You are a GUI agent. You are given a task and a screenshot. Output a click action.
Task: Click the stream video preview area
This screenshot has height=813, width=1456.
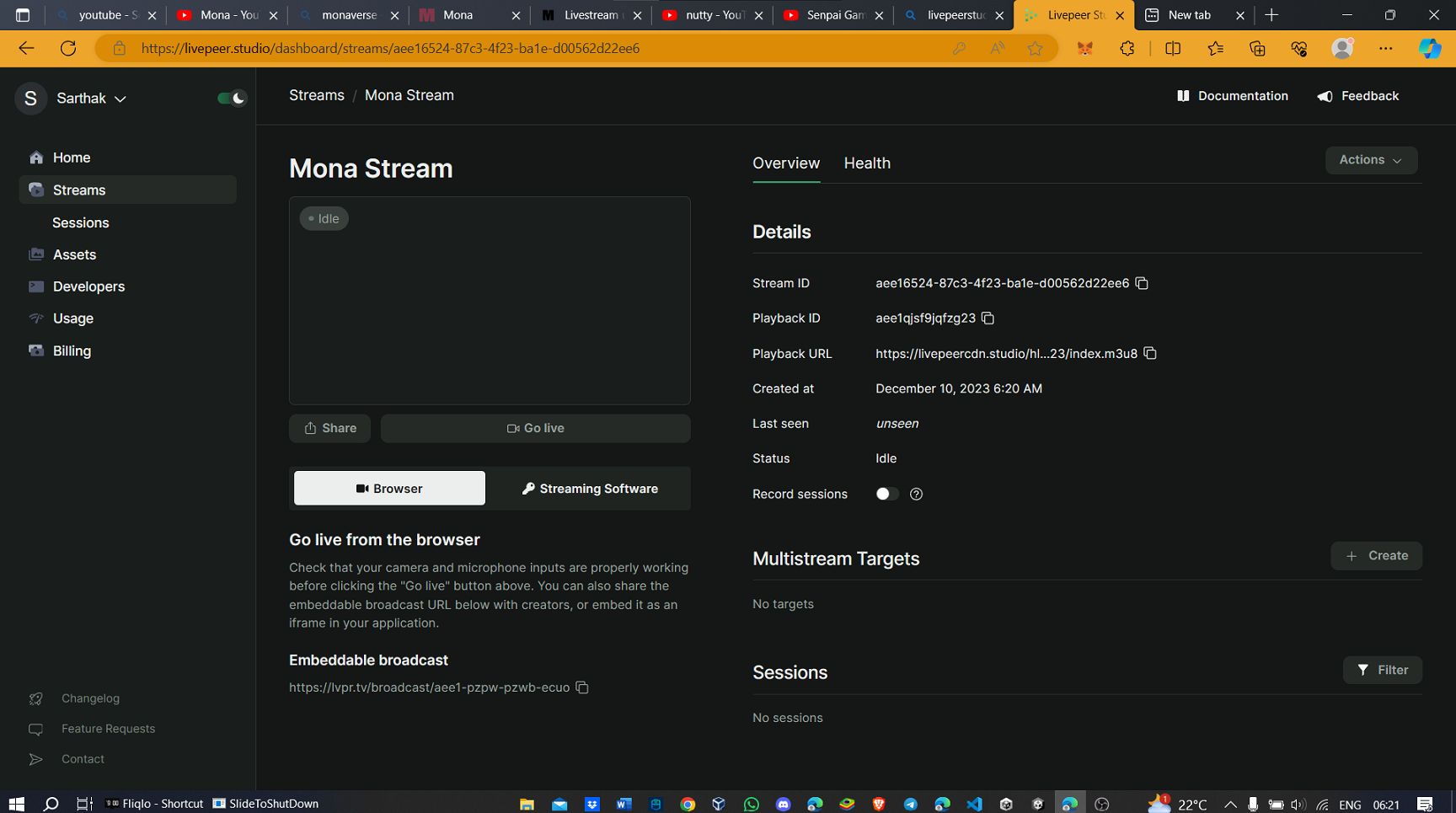(x=490, y=301)
